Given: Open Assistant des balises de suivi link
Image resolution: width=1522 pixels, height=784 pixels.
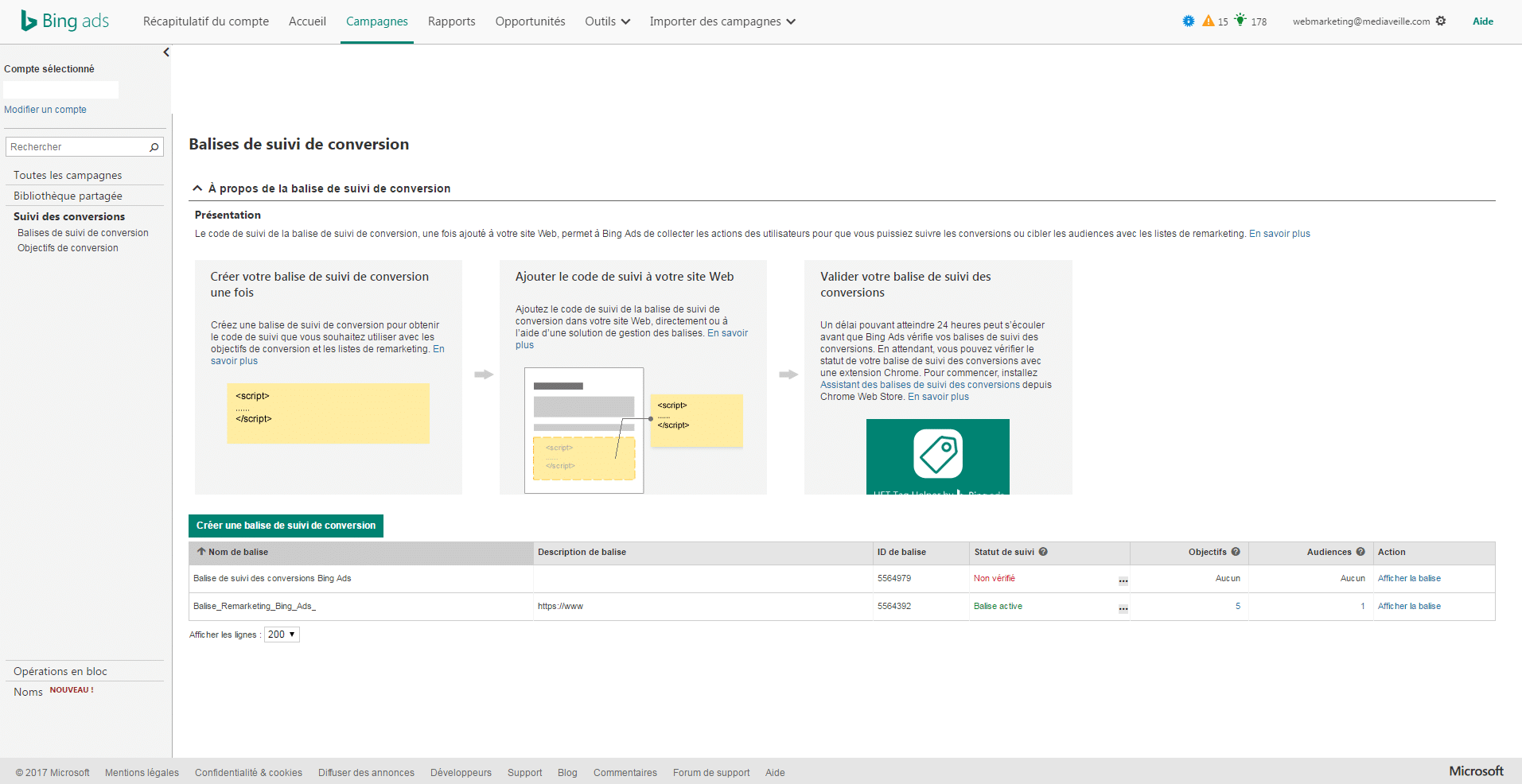Looking at the screenshot, I should tap(920, 385).
